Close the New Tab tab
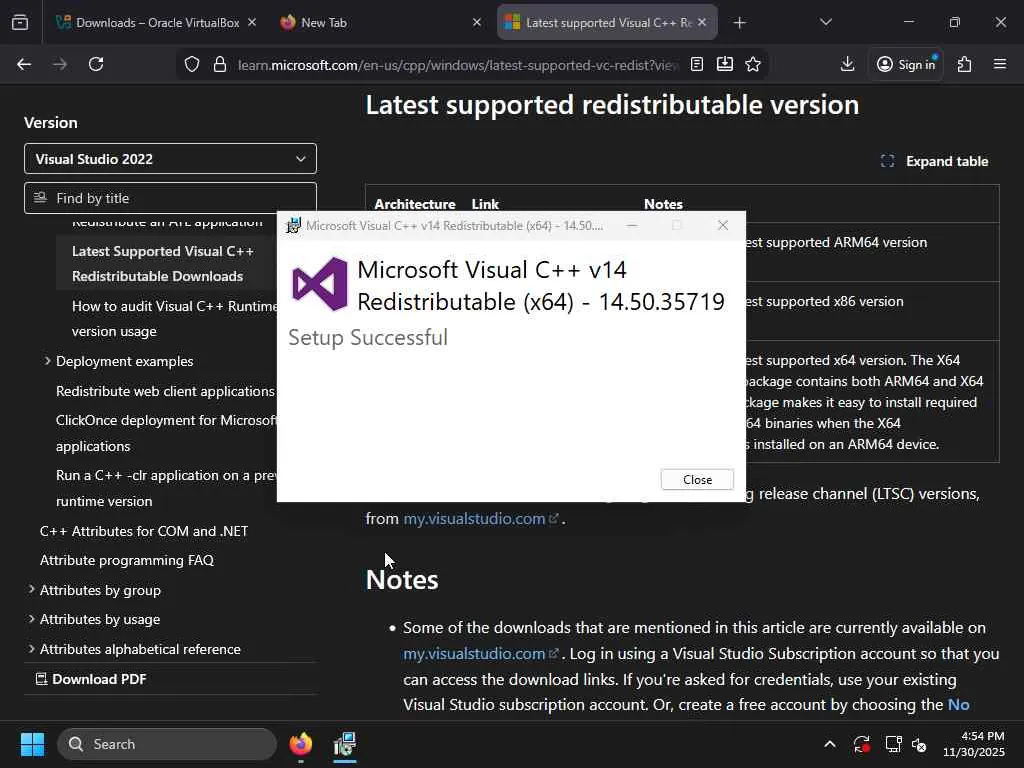Screen dimensions: 1024x768 coord(477,22)
